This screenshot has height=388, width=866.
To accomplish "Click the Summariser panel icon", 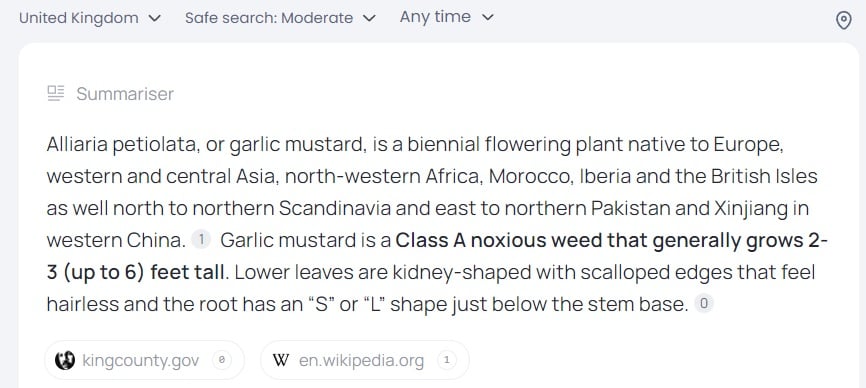I will [56, 93].
